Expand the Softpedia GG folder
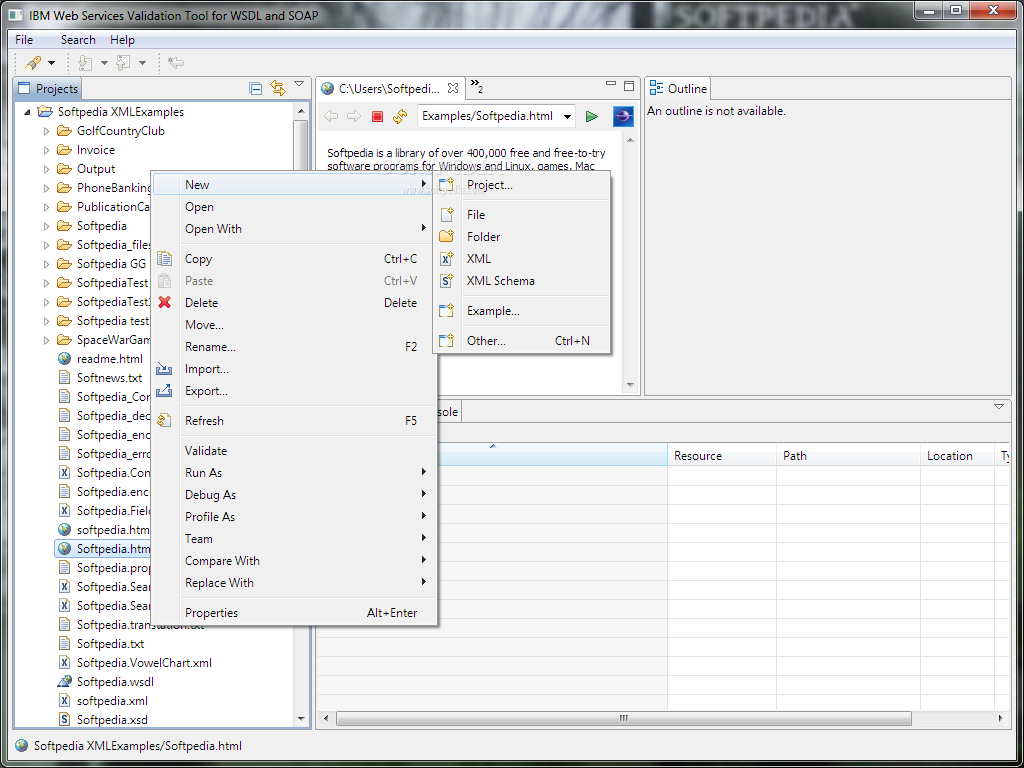The width and height of the screenshot is (1024, 768). 46,264
